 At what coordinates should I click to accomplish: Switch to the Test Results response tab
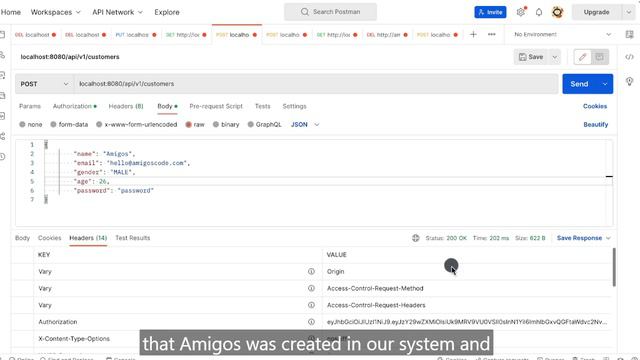[x=133, y=238]
